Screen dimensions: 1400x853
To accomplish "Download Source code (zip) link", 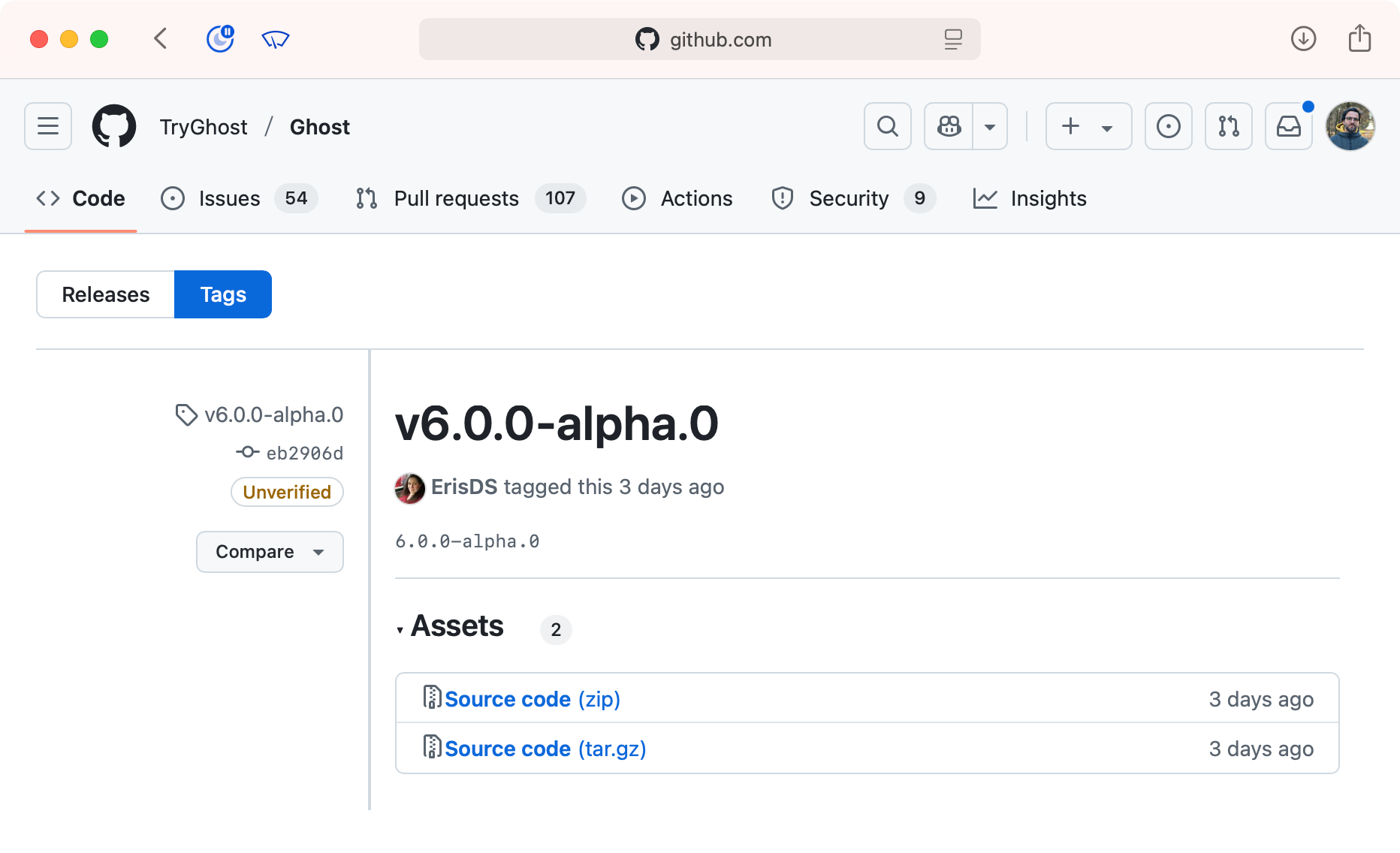I will point(532,699).
